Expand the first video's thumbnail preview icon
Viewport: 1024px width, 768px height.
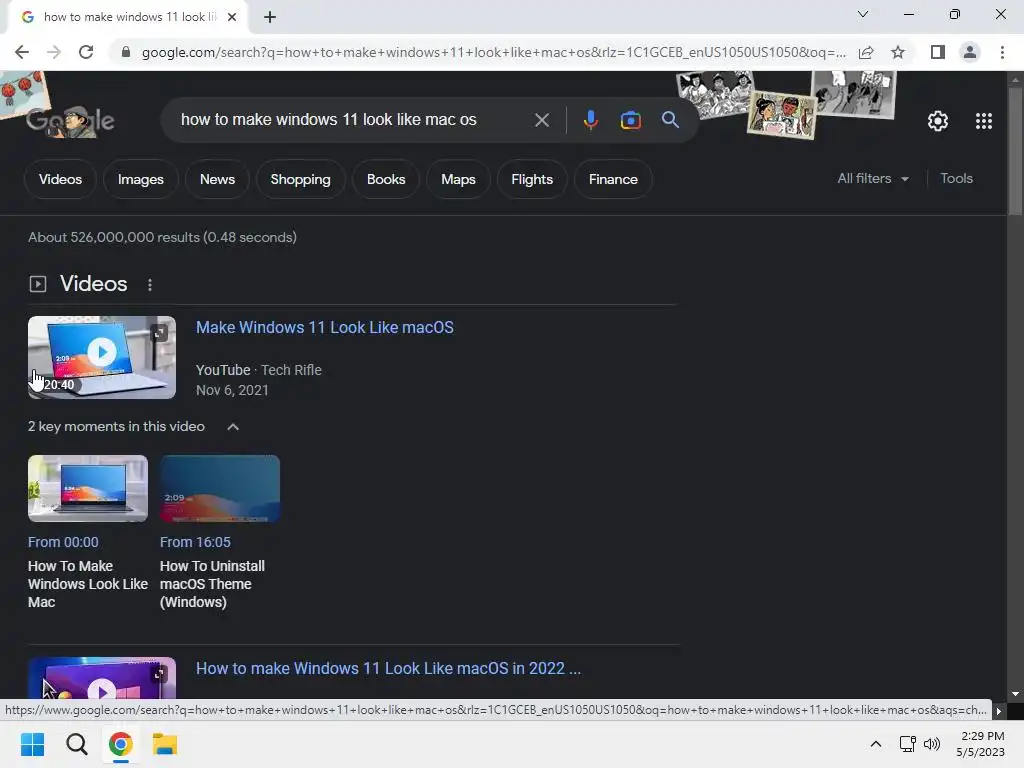(x=159, y=333)
